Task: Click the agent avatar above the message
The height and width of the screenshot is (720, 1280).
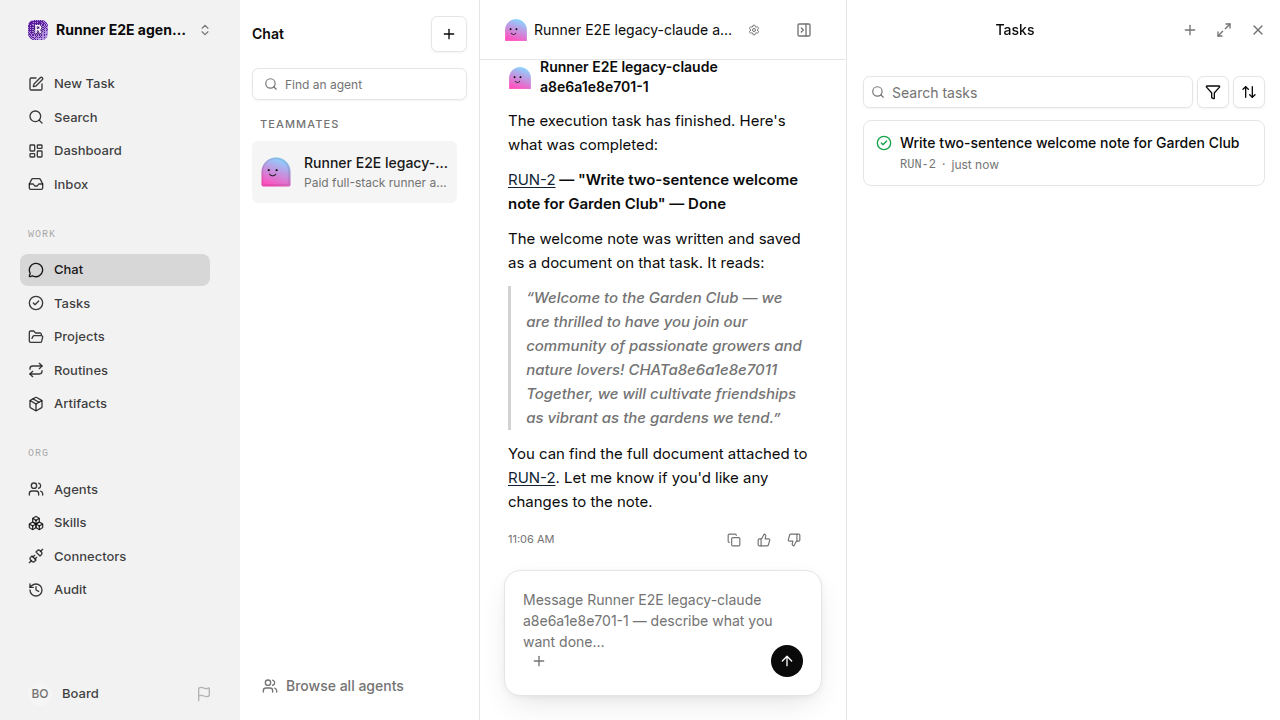Action: point(520,78)
